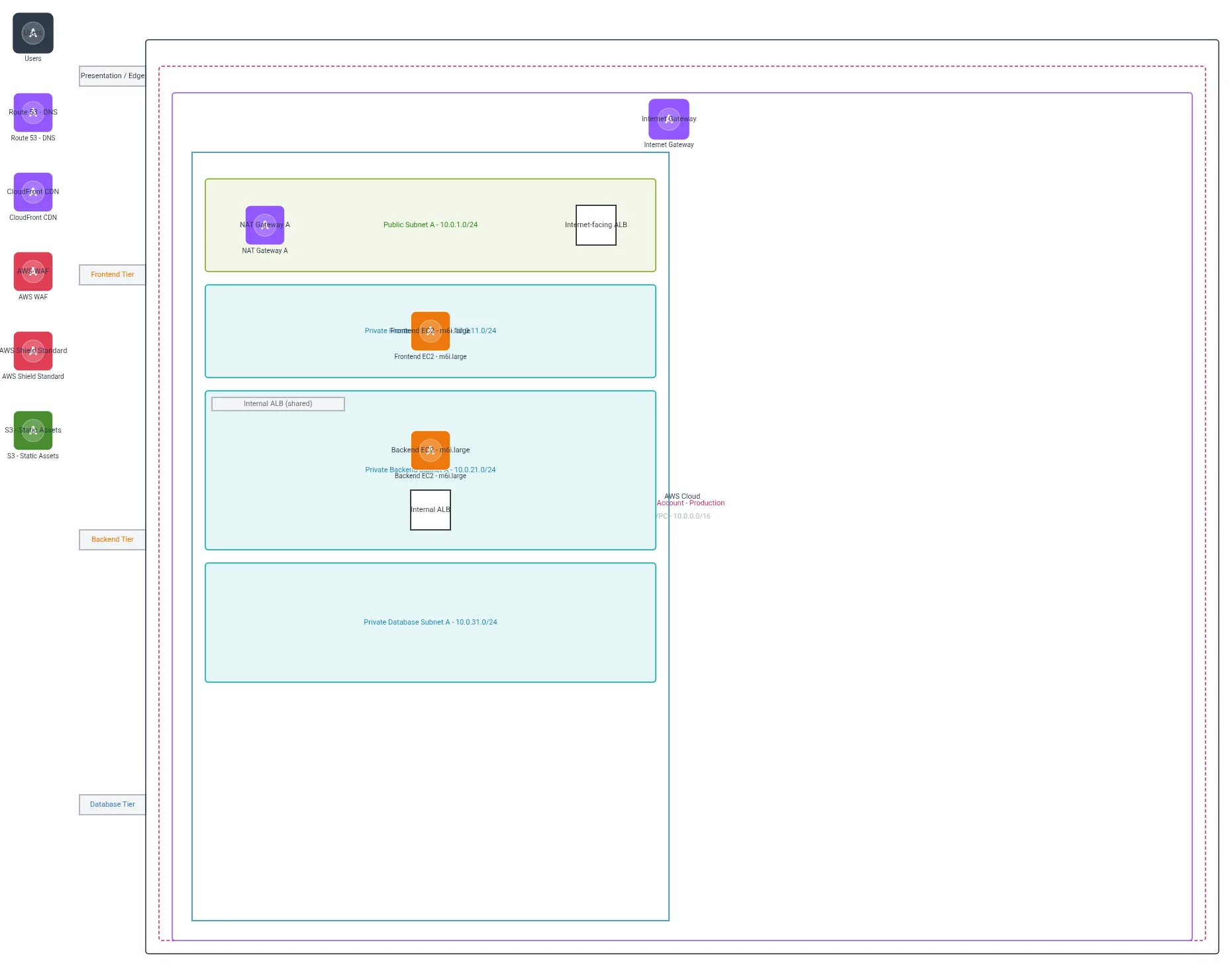Click the Internet Gateway caption text
Screen dimensions: 1232x967
pyautogui.click(x=669, y=145)
